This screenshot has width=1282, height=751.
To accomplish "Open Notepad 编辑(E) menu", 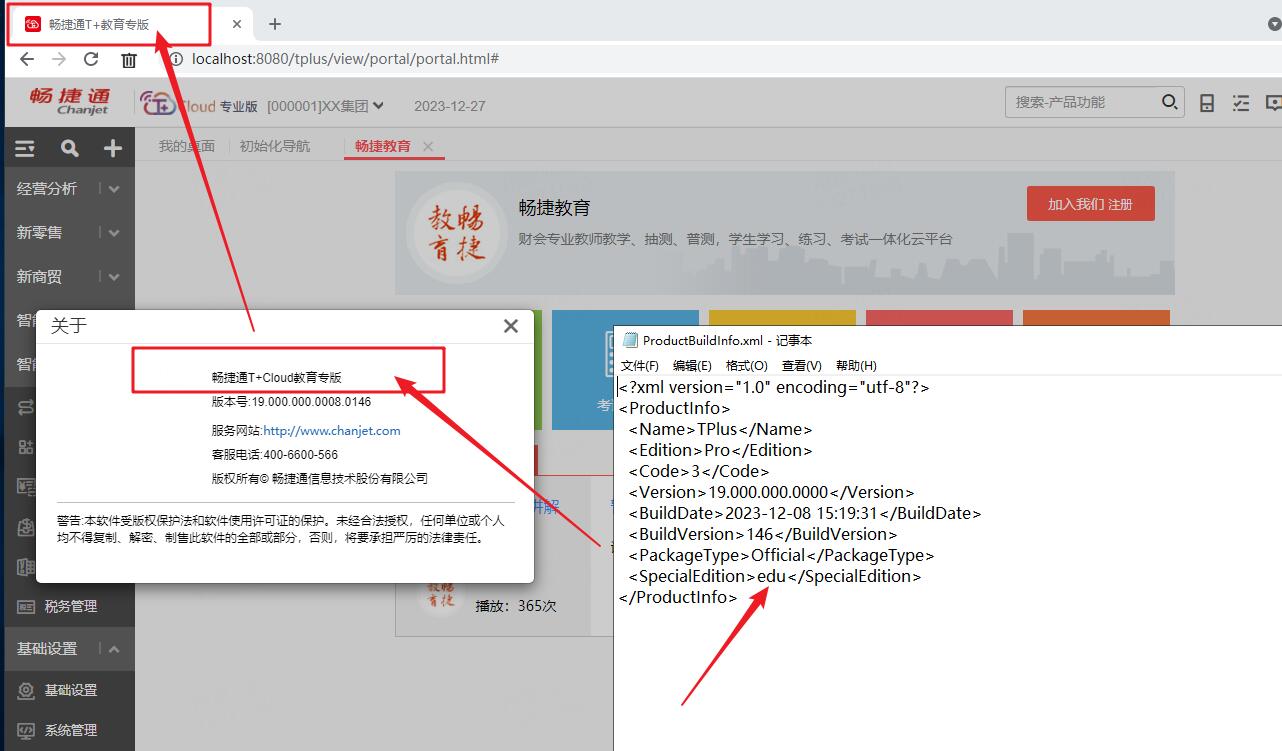I will (692, 366).
